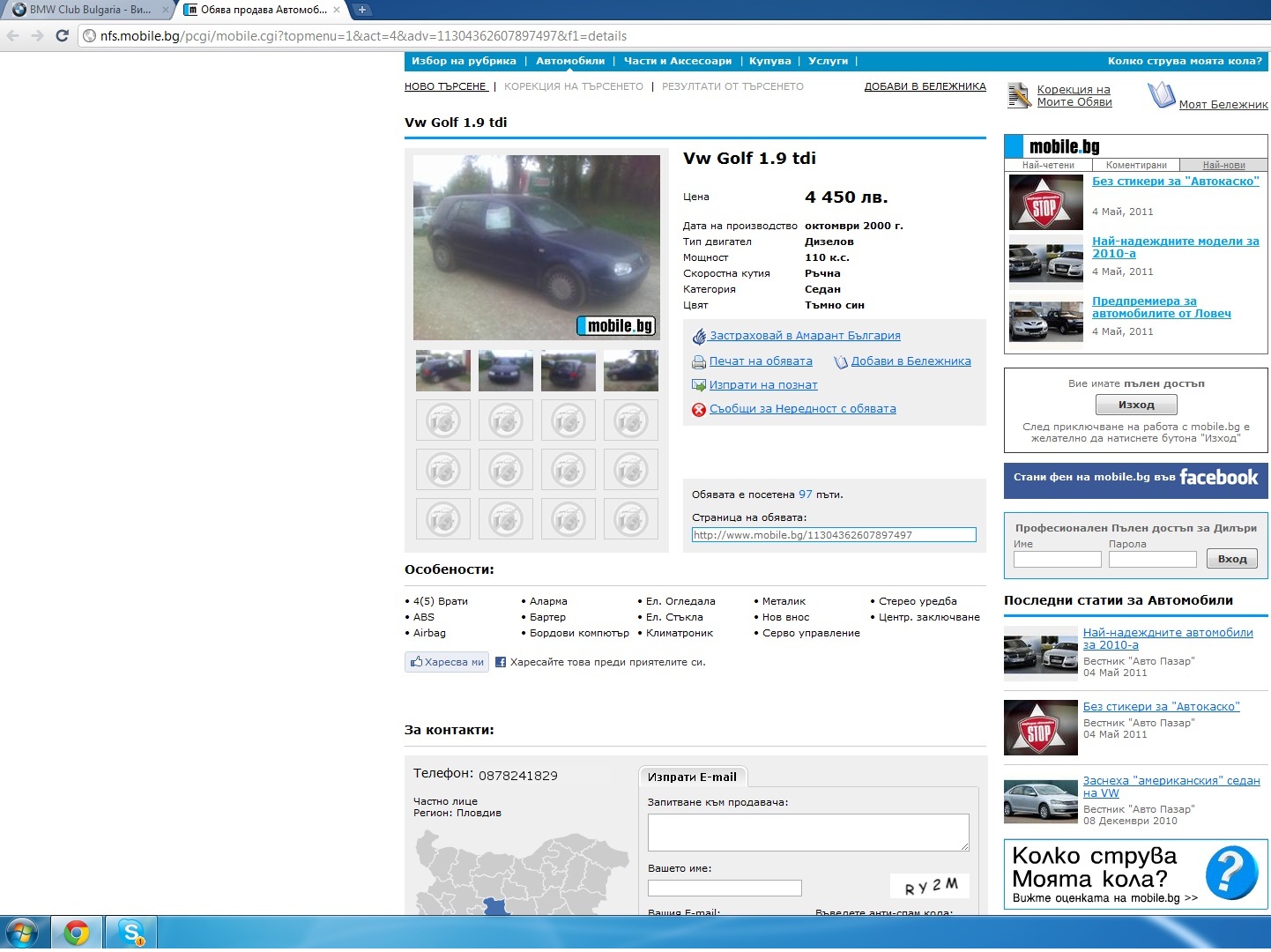Click dealer Парола input field
Image resolution: width=1271 pixels, height=952 pixels.
pos(1153,559)
